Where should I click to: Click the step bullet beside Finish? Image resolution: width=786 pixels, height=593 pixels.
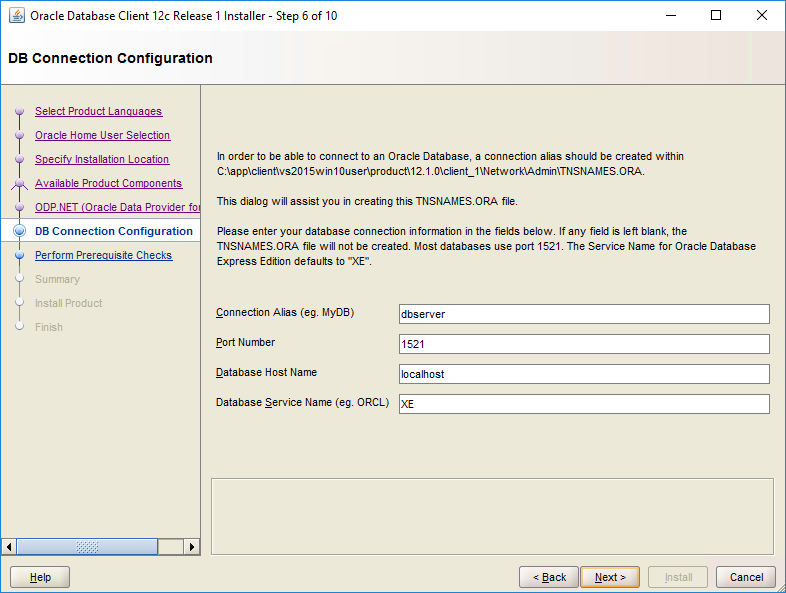(x=20, y=326)
